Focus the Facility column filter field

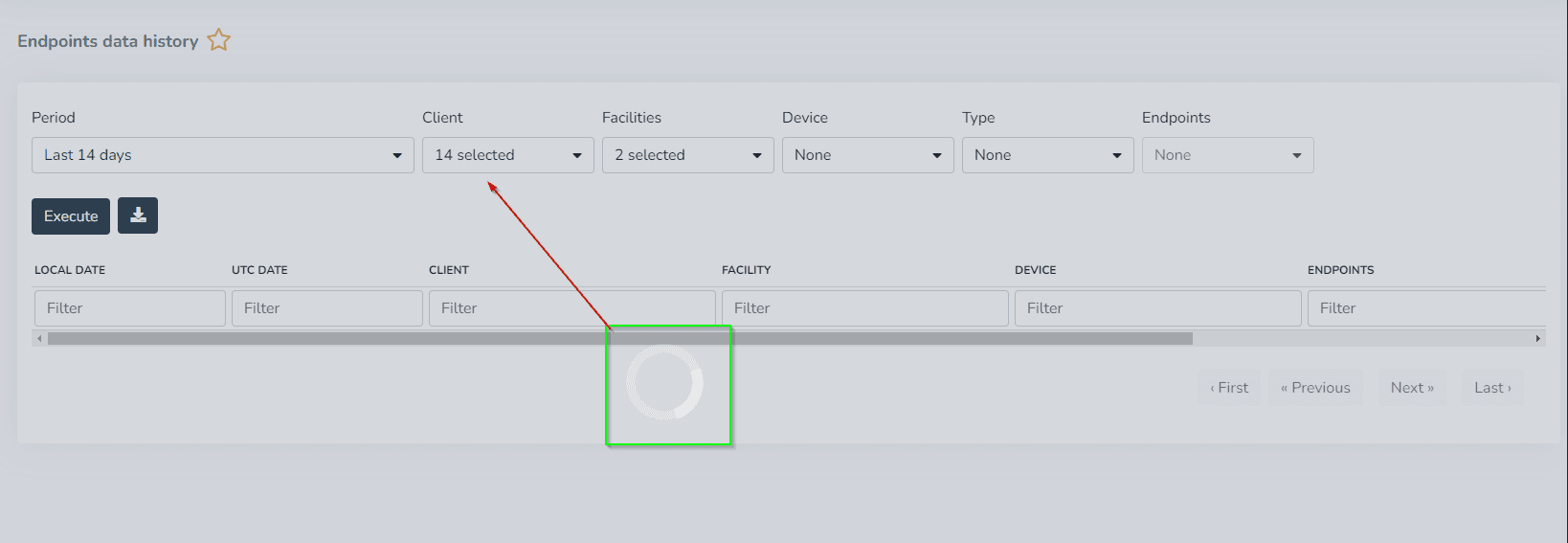click(x=864, y=308)
